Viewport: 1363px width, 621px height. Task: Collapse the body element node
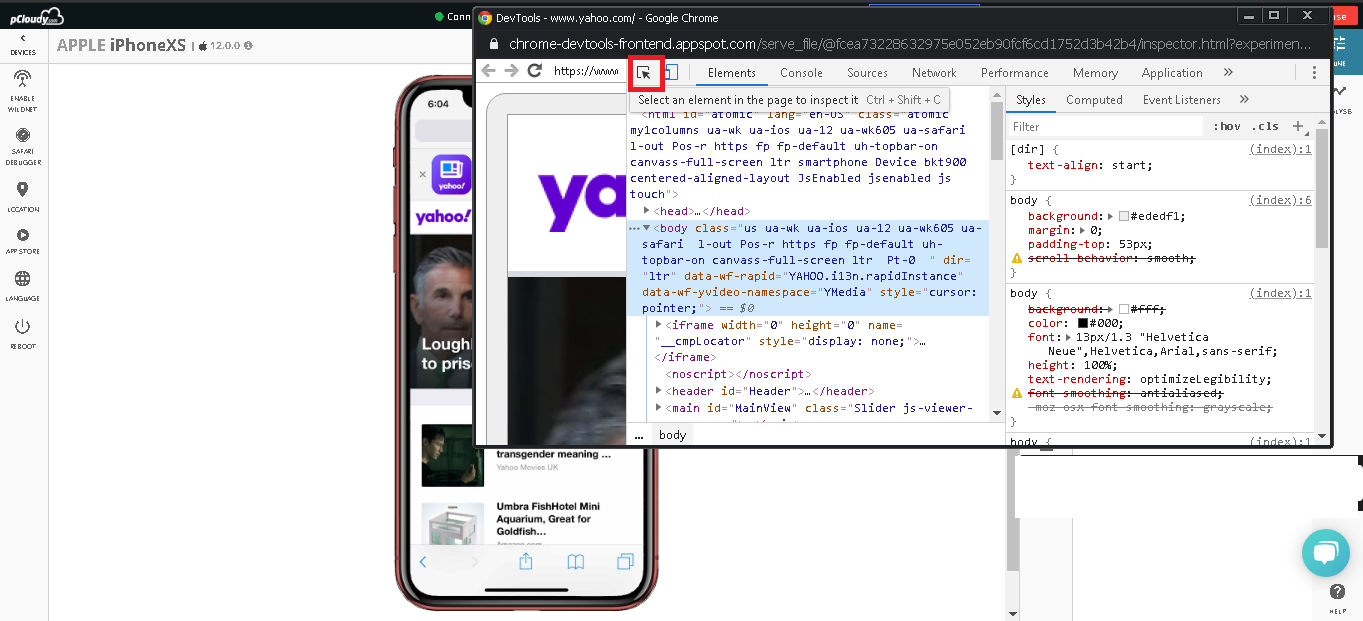click(647, 228)
